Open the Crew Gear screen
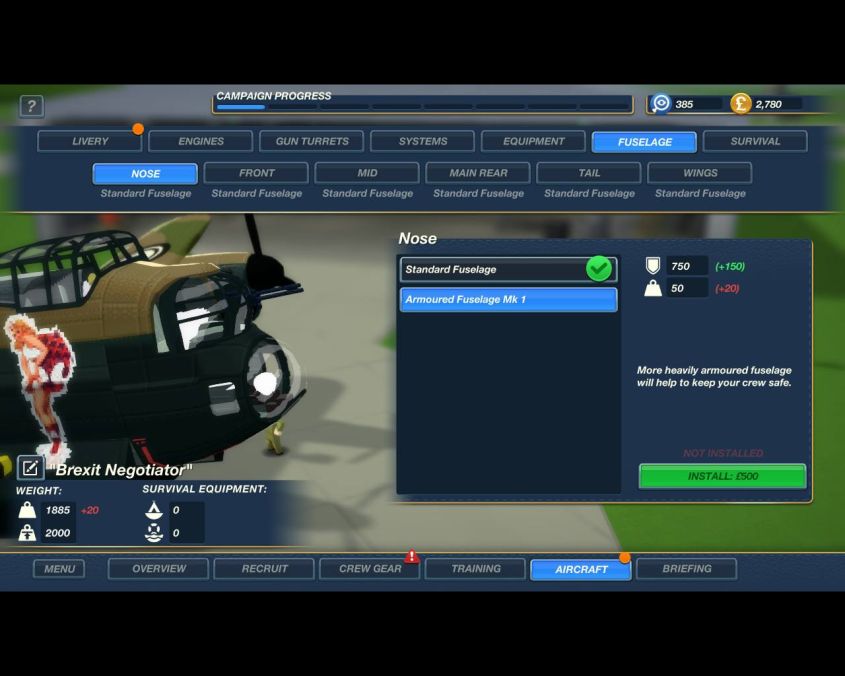 pyautogui.click(x=370, y=569)
